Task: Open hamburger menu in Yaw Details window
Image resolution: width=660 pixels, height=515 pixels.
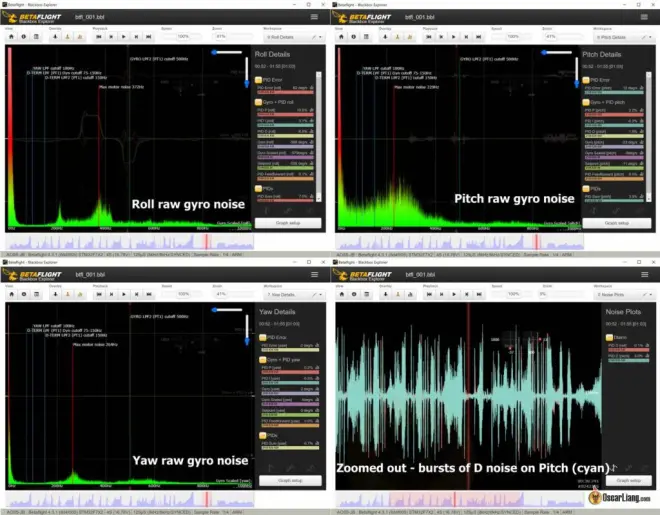Action: click(314, 274)
